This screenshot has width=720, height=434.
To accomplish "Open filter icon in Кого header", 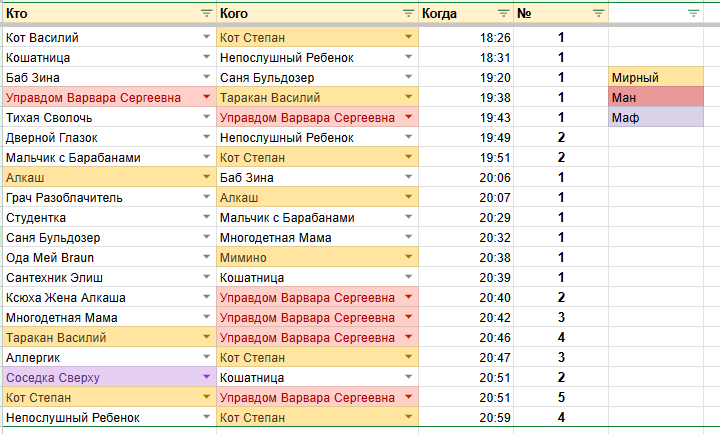I will 408,13.
